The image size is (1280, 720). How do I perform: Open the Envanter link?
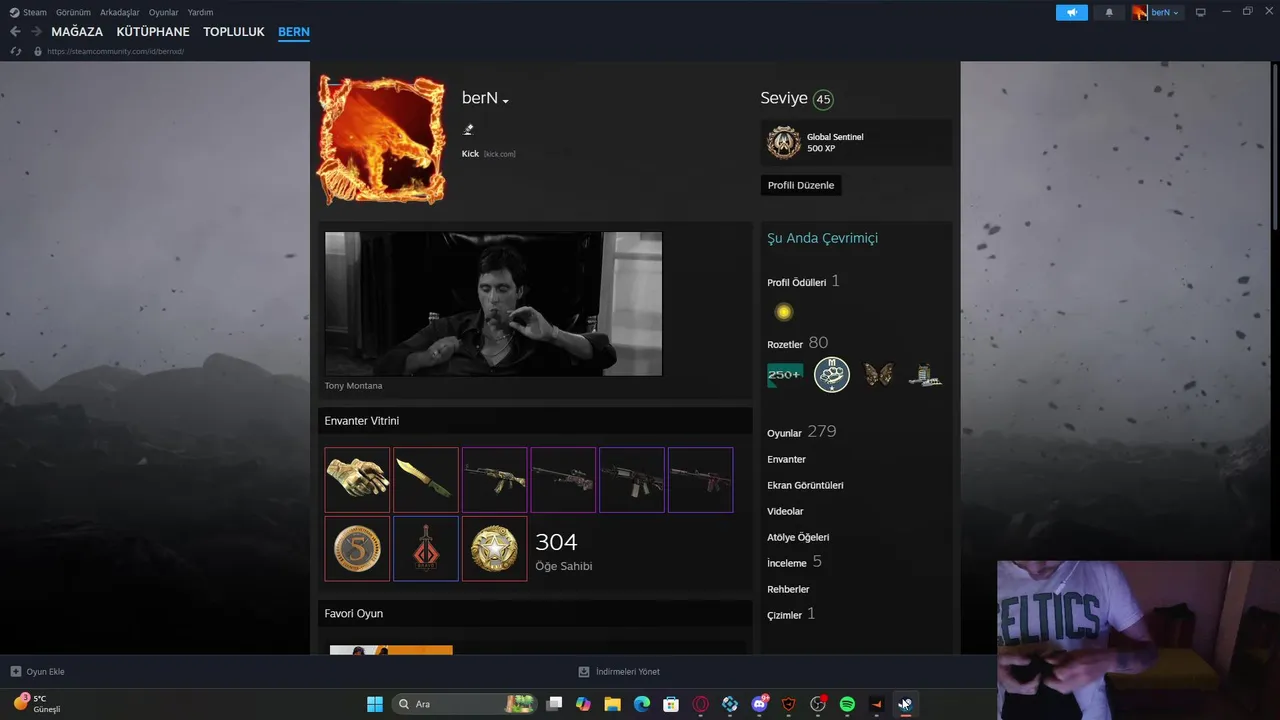786,459
